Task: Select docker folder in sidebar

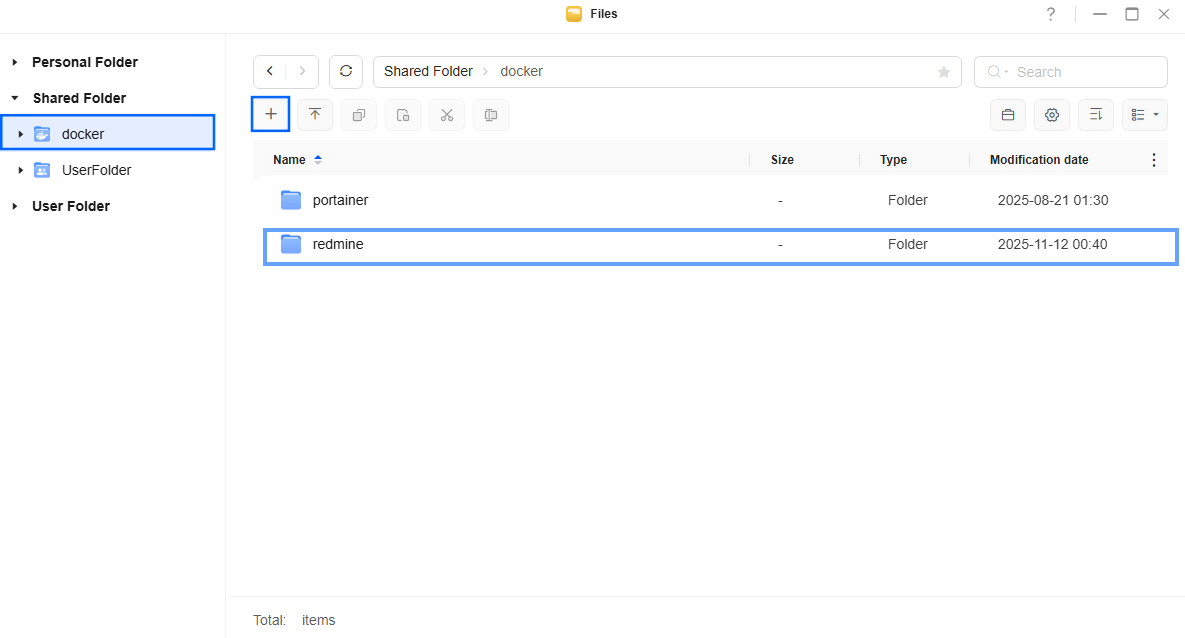Action: click(x=83, y=134)
